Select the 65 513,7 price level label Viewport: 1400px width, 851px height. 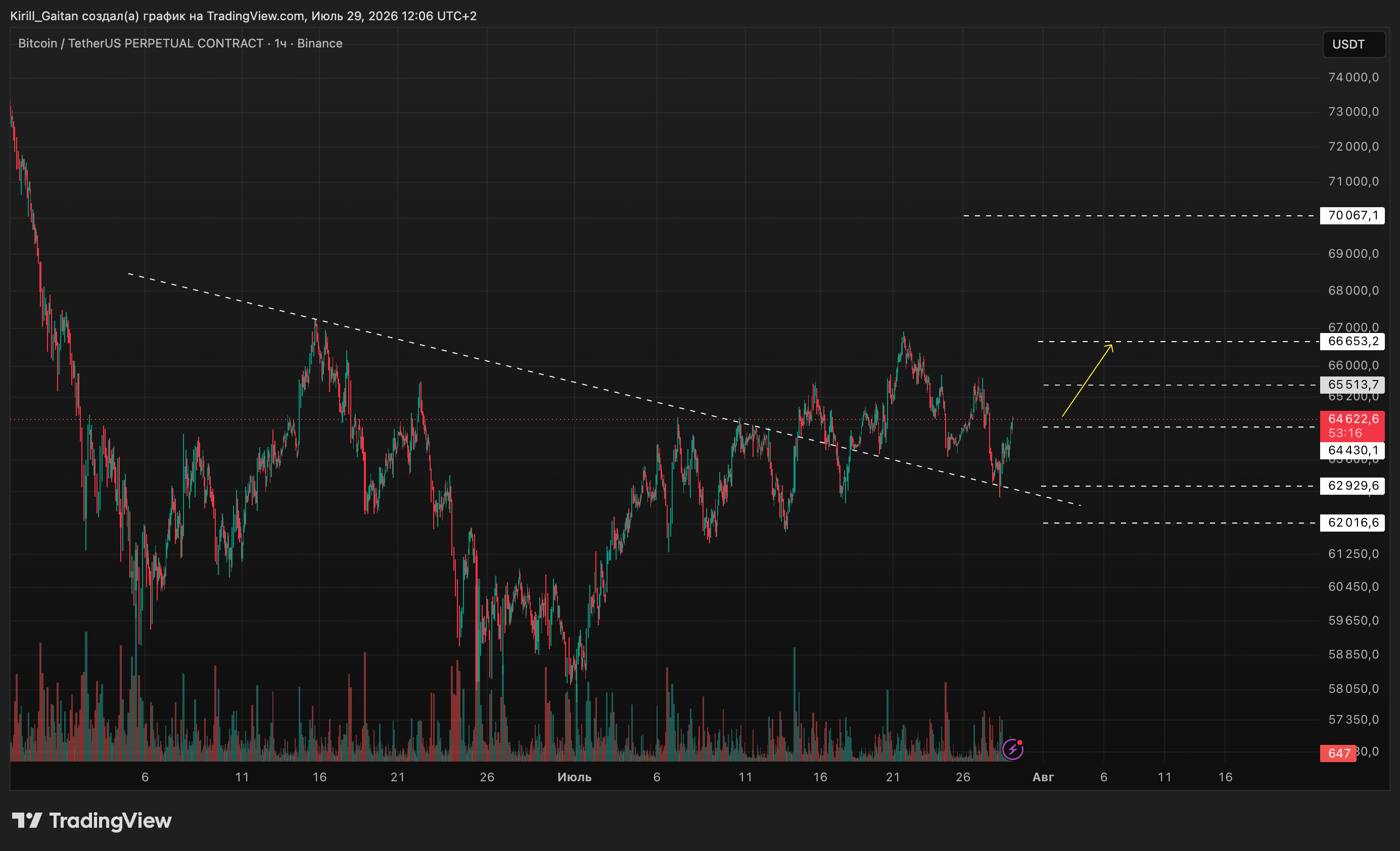click(1351, 385)
